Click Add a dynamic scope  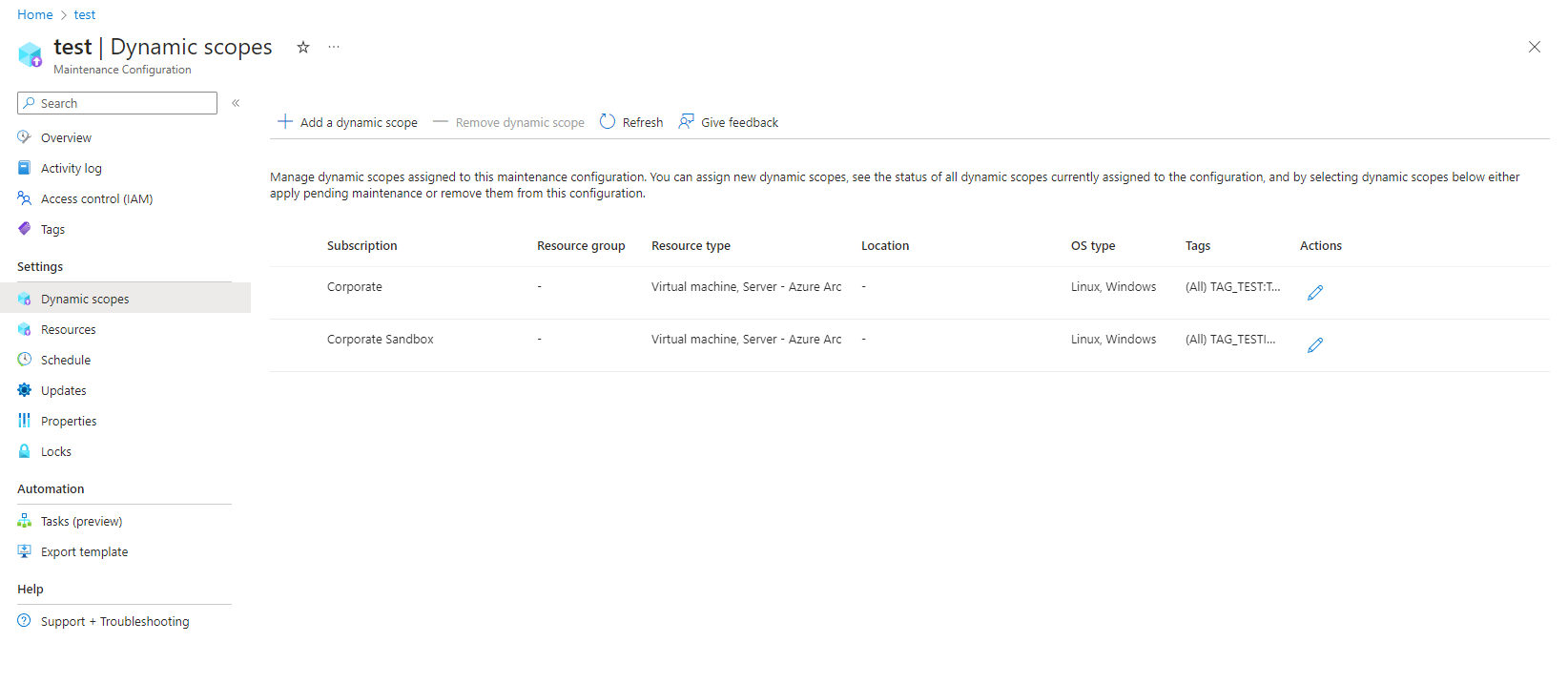click(x=359, y=123)
